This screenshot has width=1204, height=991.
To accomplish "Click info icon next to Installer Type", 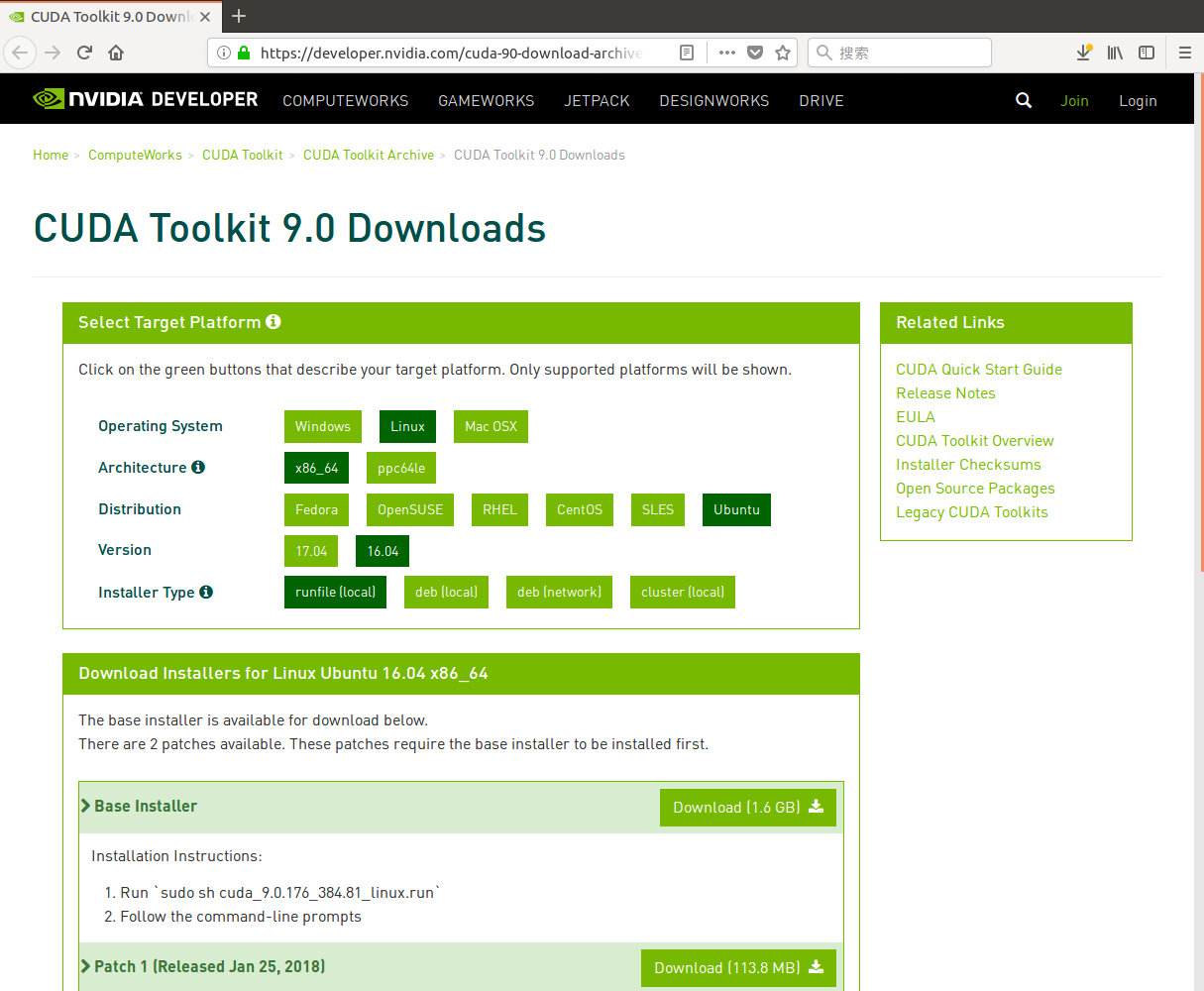I will pos(206,592).
